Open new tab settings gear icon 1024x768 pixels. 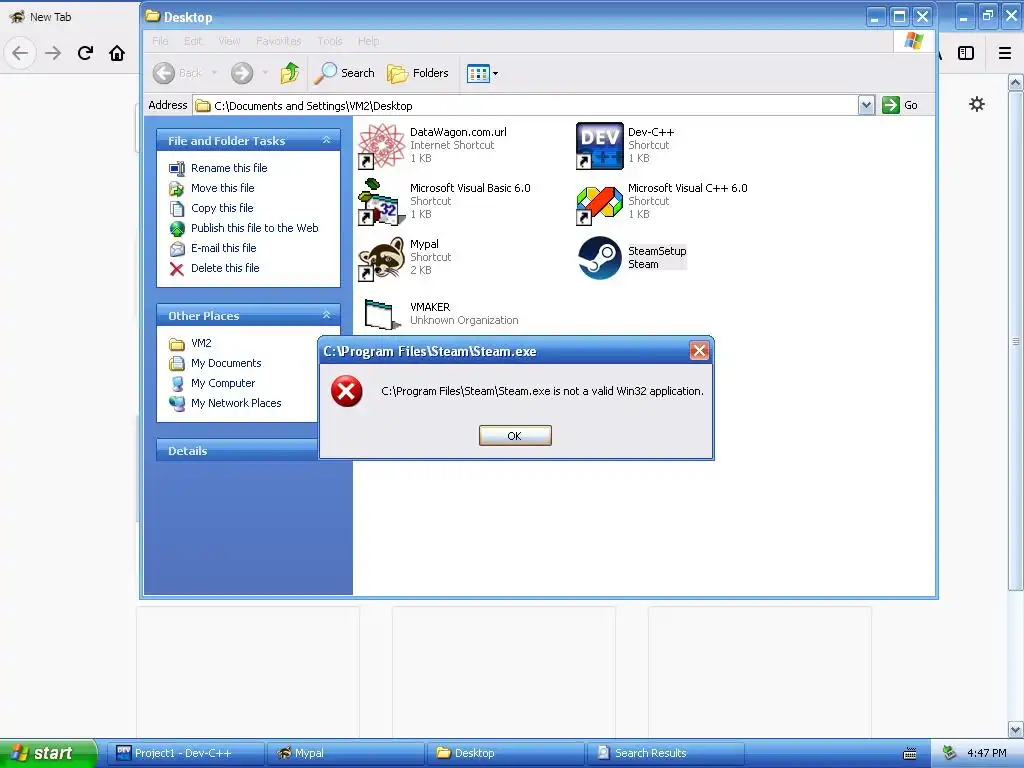click(x=976, y=104)
